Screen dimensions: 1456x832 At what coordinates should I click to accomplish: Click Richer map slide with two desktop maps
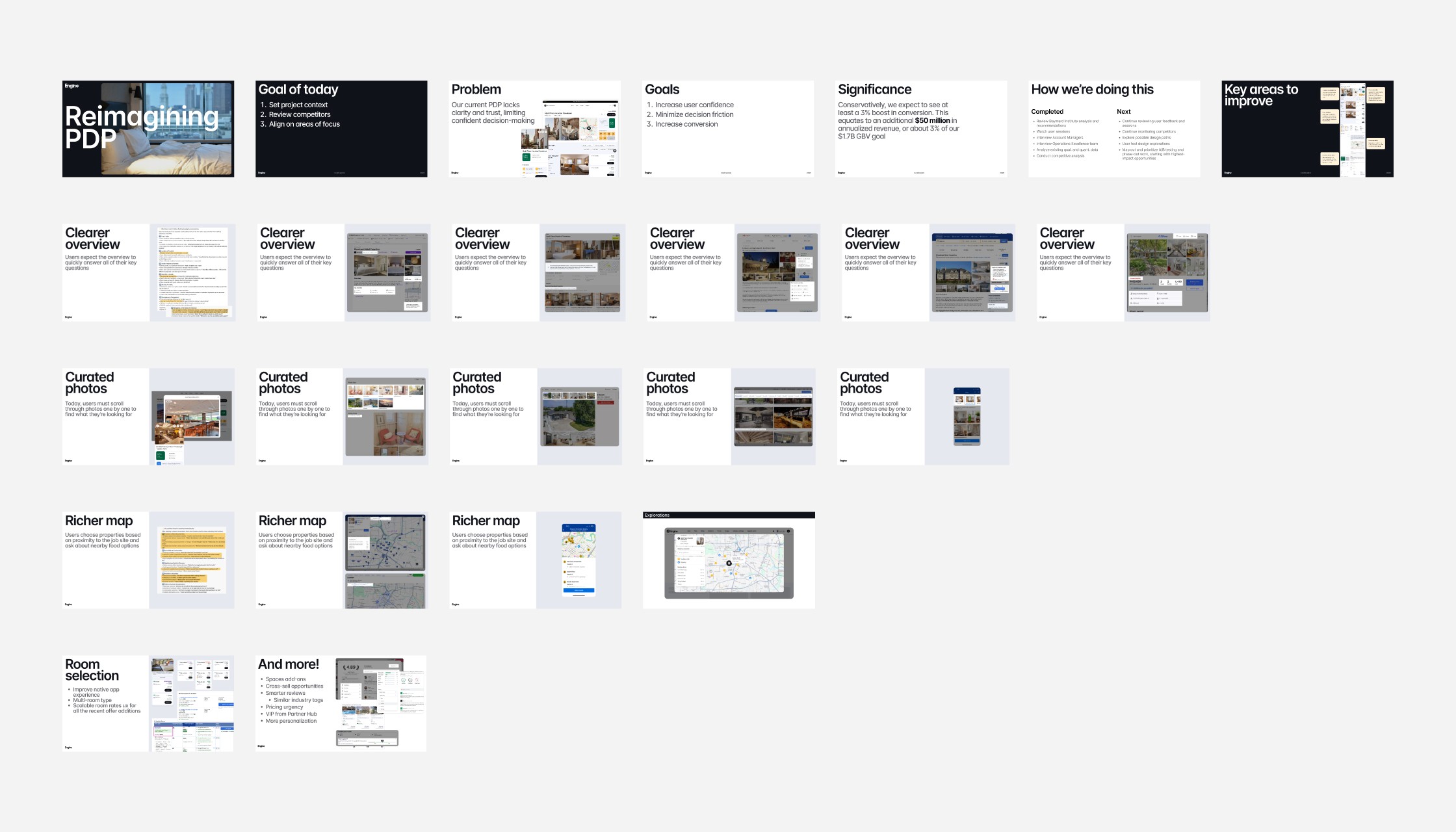pyautogui.click(x=341, y=560)
